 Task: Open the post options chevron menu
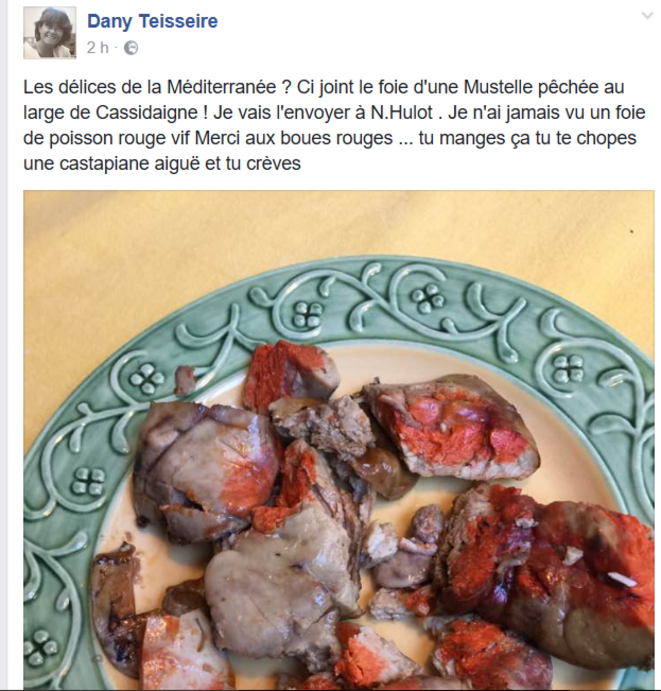click(x=647, y=16)
